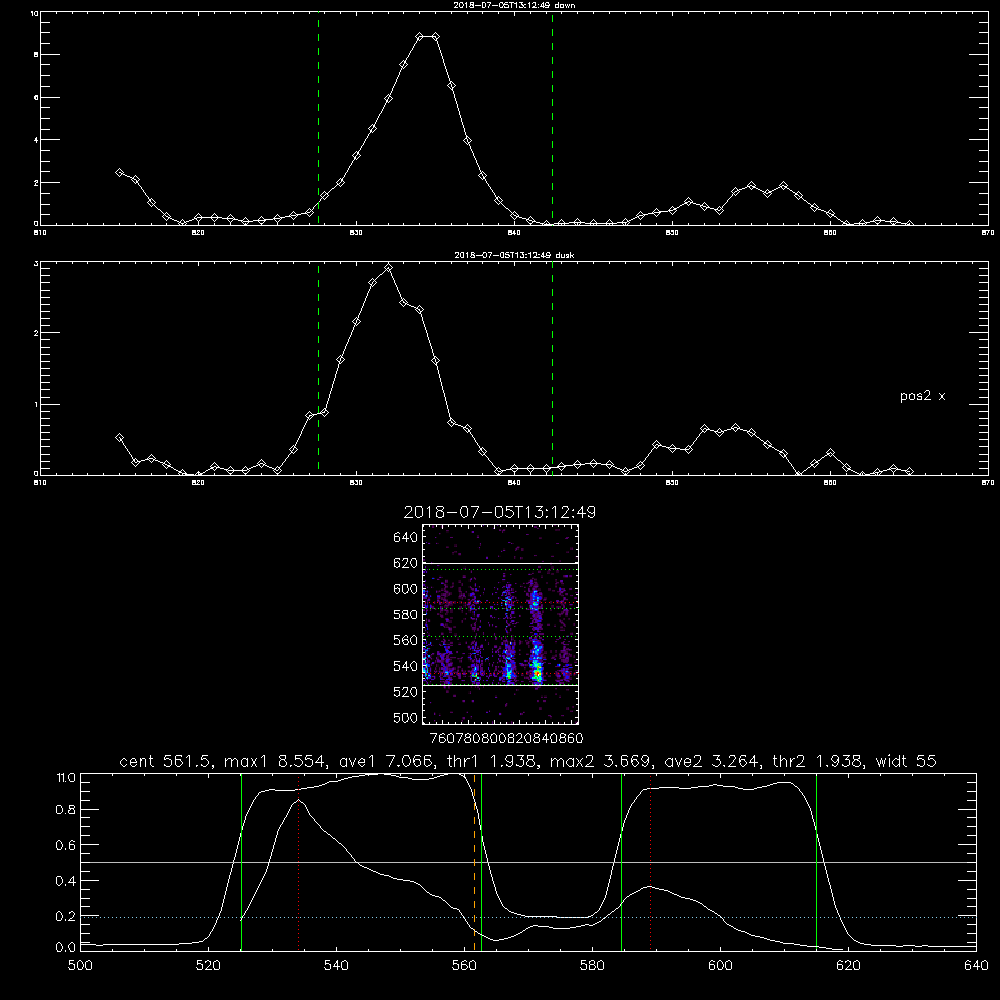1000x1000 pixels.
Task: Click the first data marker in the dawn plot
Action: 119,173
